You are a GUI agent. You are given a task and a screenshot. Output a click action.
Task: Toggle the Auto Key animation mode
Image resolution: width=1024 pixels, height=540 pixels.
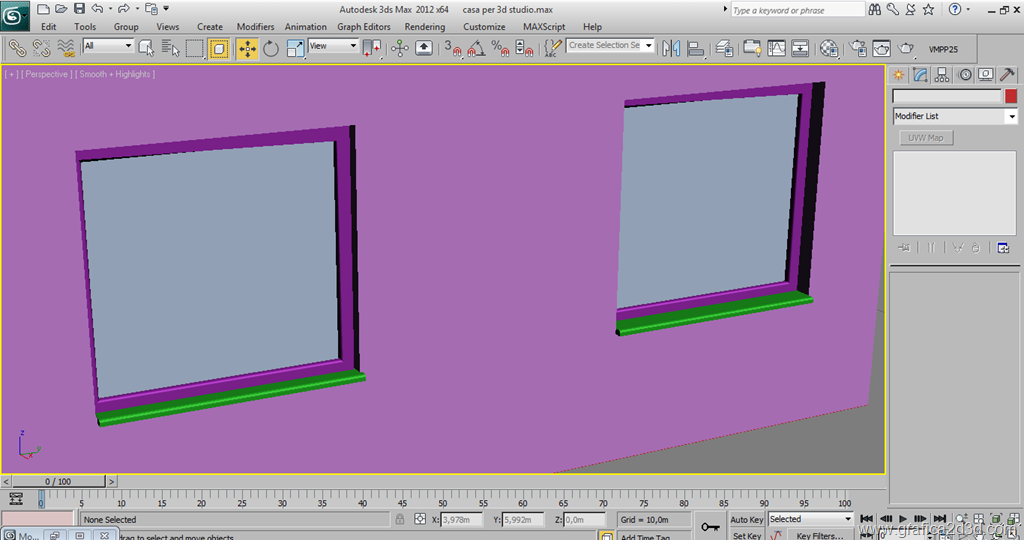coord(747,520)
